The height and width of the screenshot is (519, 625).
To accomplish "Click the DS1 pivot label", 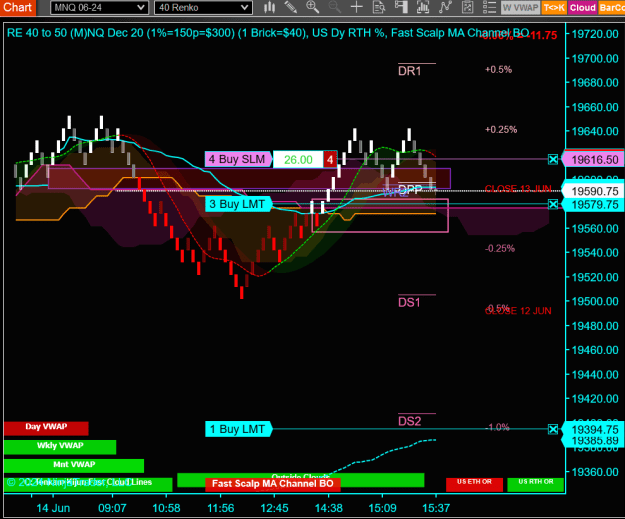I will click(x=409, y=303).
